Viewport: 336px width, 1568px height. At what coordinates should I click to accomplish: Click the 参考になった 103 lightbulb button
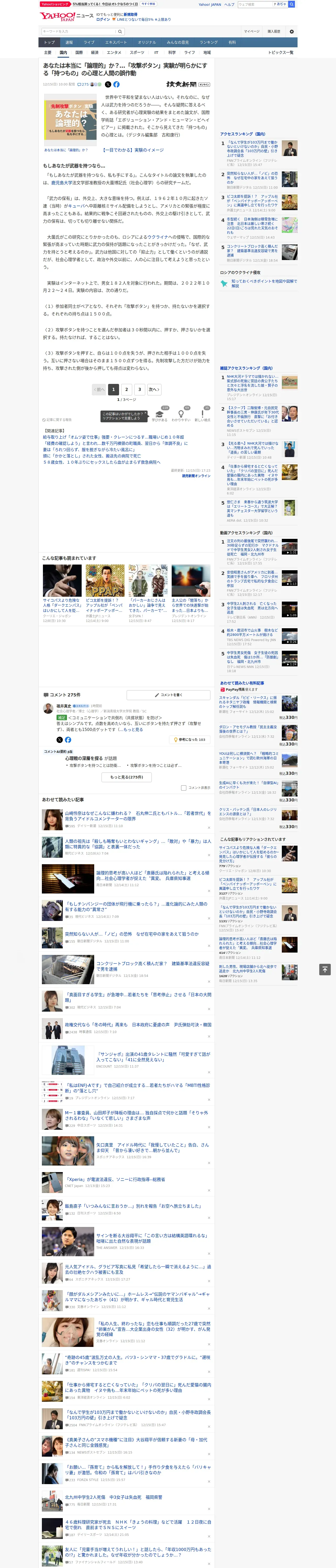[x=190, y=740]
